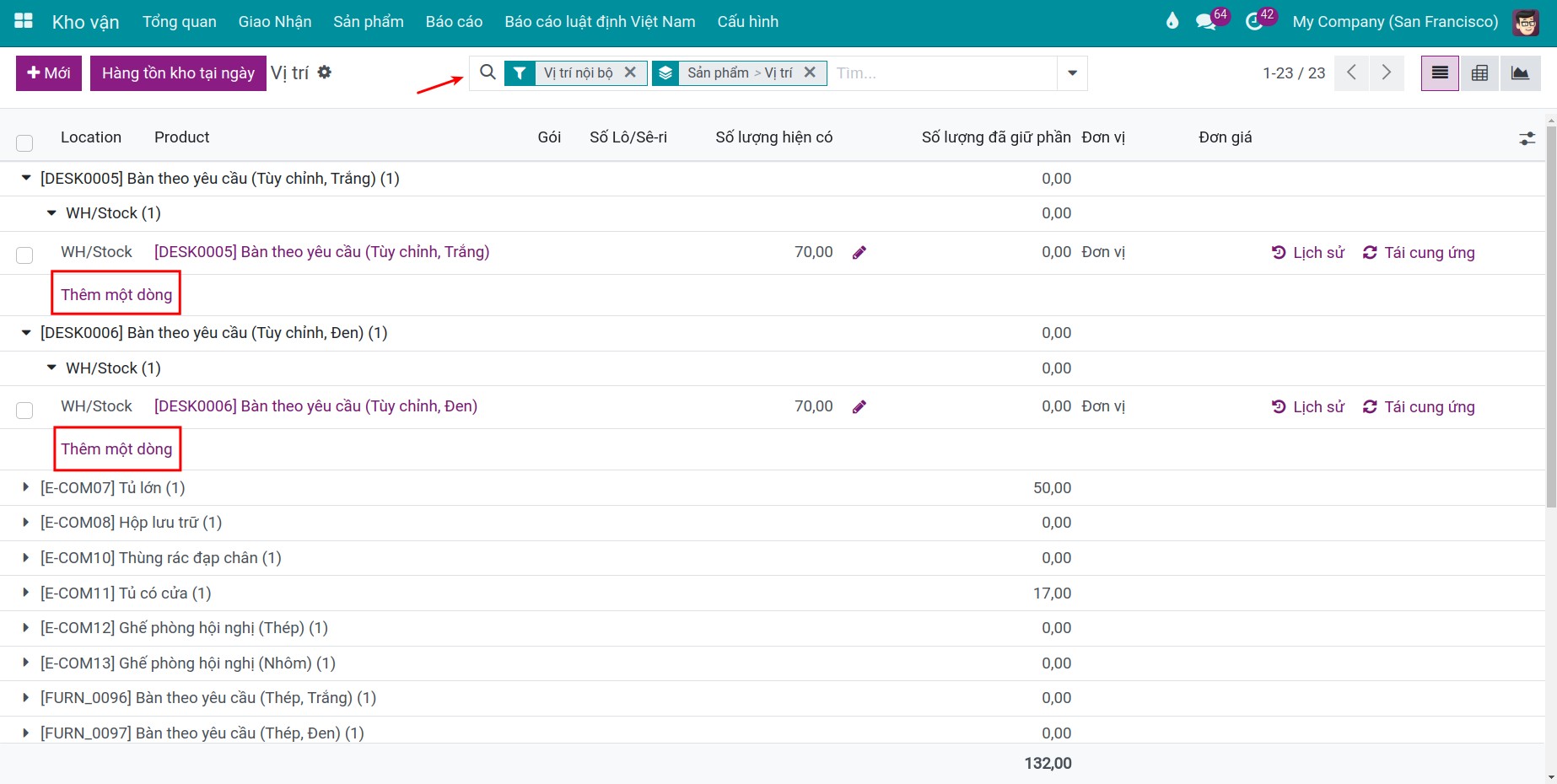Image resolution: width=1557 pixels, height=784 pixels.
Task: Switch to list view
Action: point(1440,73)
